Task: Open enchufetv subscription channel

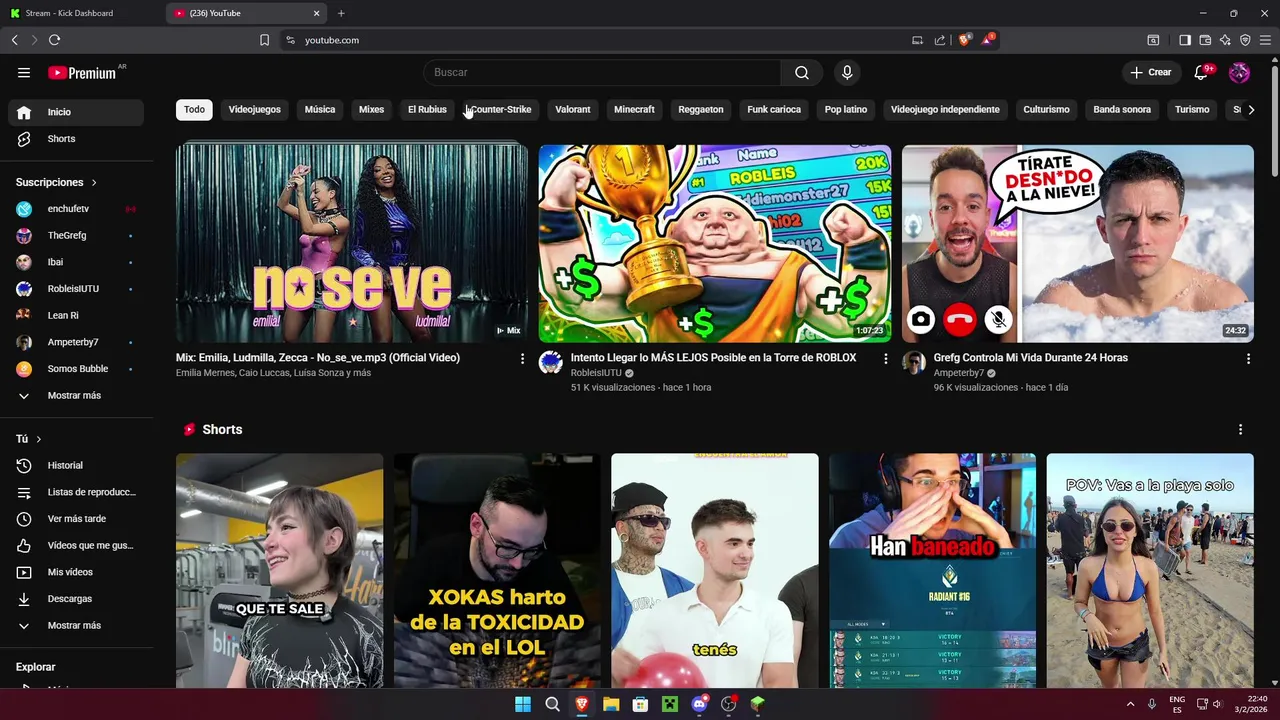Action: pyautogui.click(x=76, y=209)
